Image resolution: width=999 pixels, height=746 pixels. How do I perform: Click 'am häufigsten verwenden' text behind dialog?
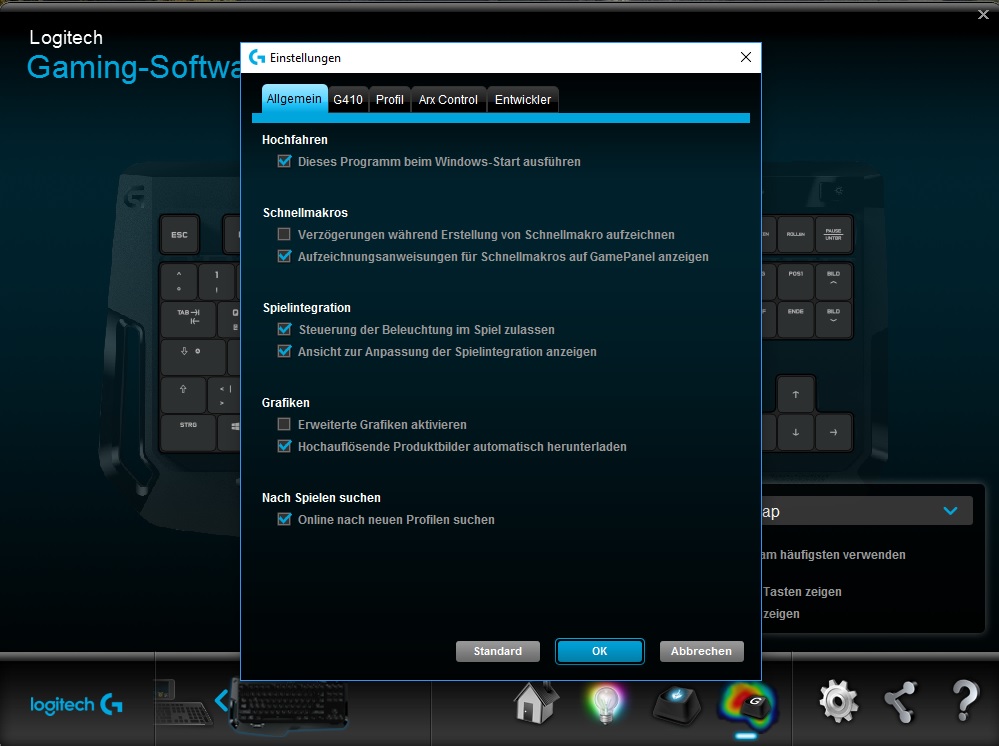click(x=833, y=555)
